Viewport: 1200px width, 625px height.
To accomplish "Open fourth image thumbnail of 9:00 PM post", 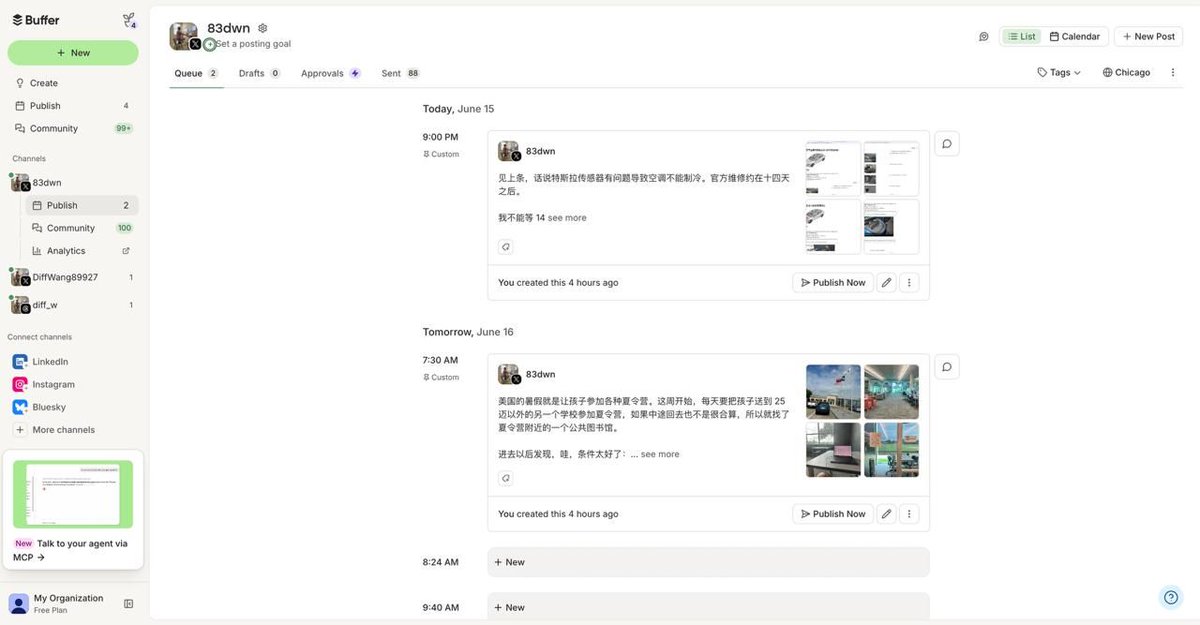I will tap(891, 227).
